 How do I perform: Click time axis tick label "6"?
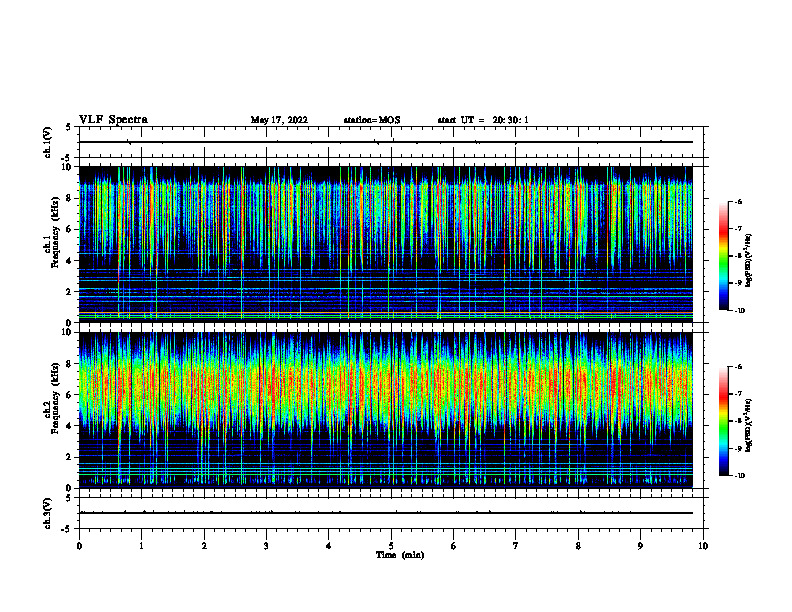[453, 546]
